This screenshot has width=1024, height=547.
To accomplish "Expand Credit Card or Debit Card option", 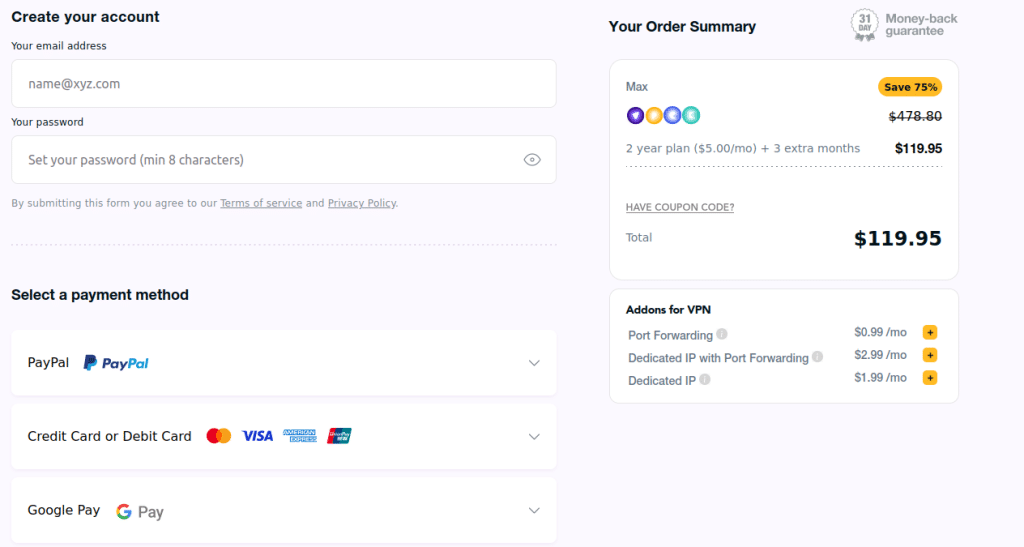I will (534, 437).
